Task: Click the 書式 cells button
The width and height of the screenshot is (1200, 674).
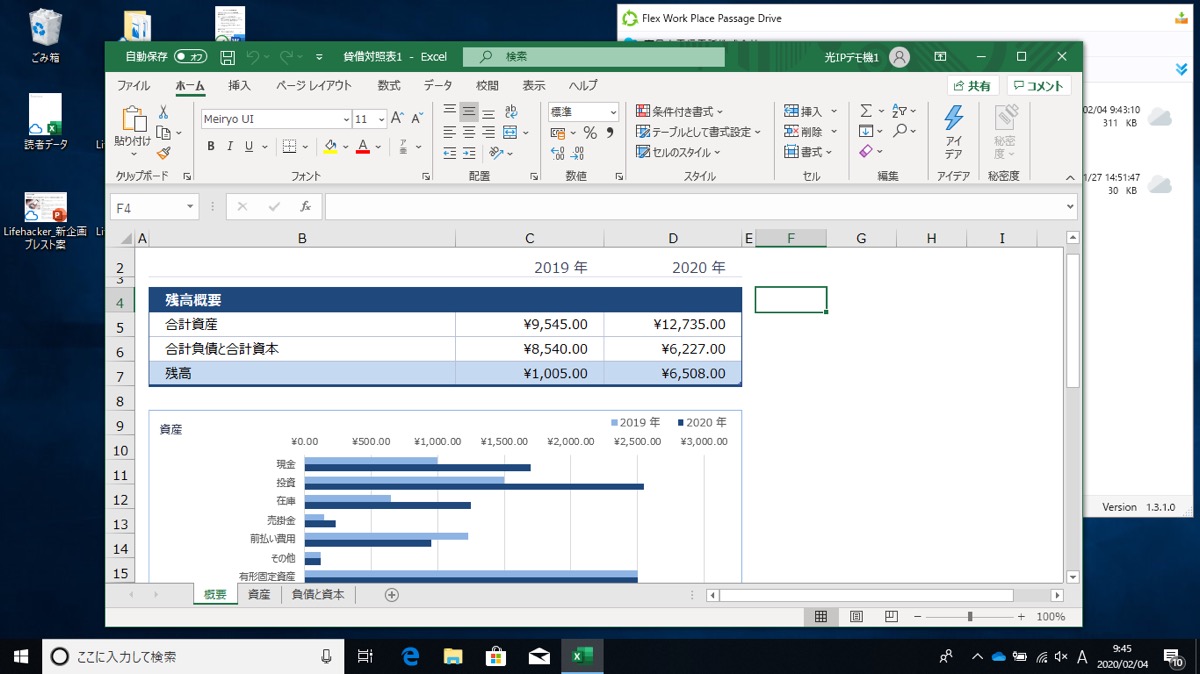Action: point(807,152)
